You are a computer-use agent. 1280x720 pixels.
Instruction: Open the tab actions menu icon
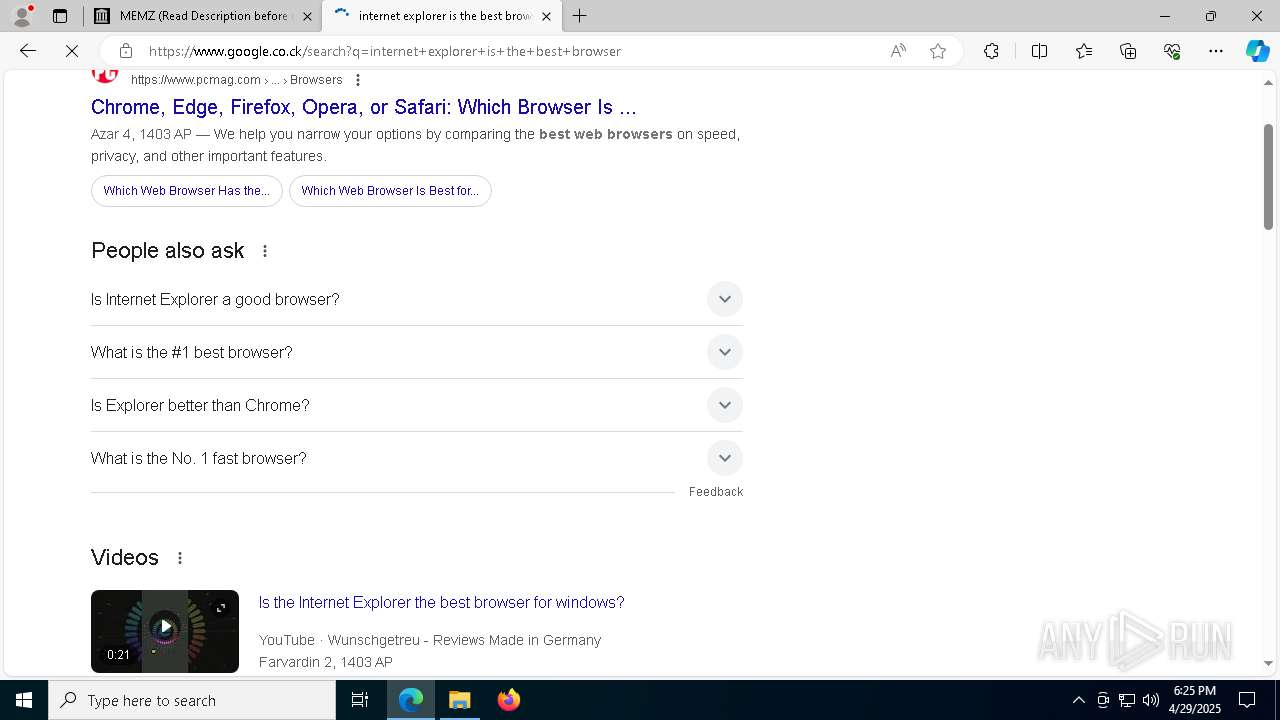[x=60, y=16]
